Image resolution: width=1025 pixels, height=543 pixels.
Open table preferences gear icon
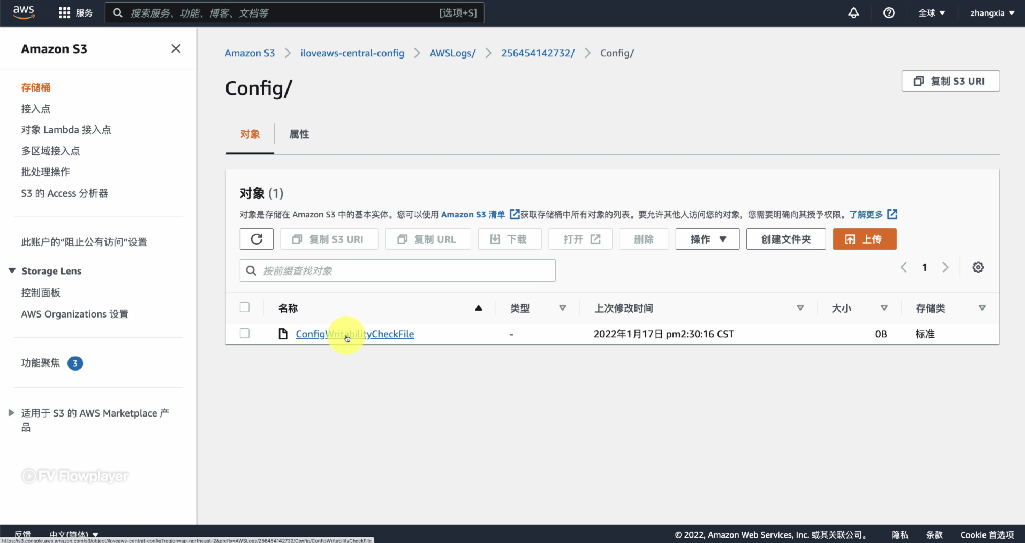coord(978,267)
